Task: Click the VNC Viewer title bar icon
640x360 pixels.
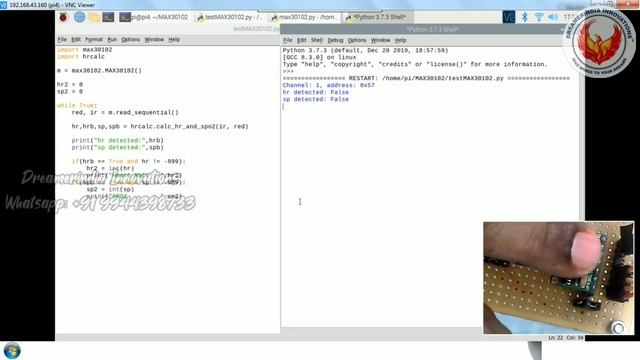Action: pos(4,5)
